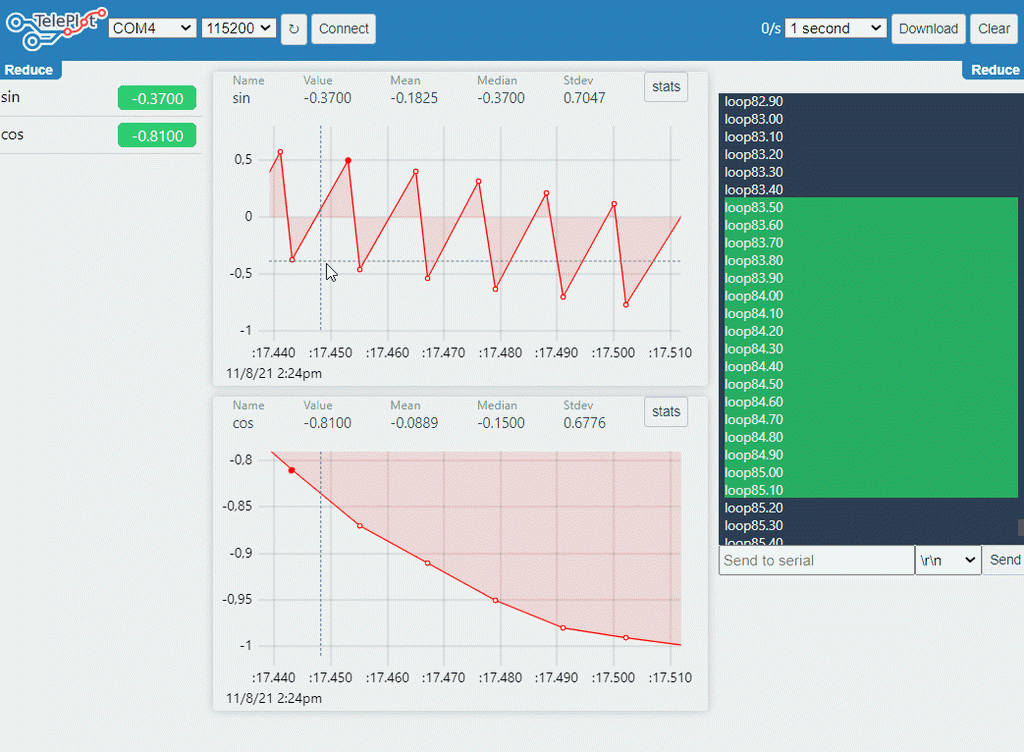Toggle the left Reduce panel tab
The width and height of the screenshot is (1024, 752).
click(29, 70)
